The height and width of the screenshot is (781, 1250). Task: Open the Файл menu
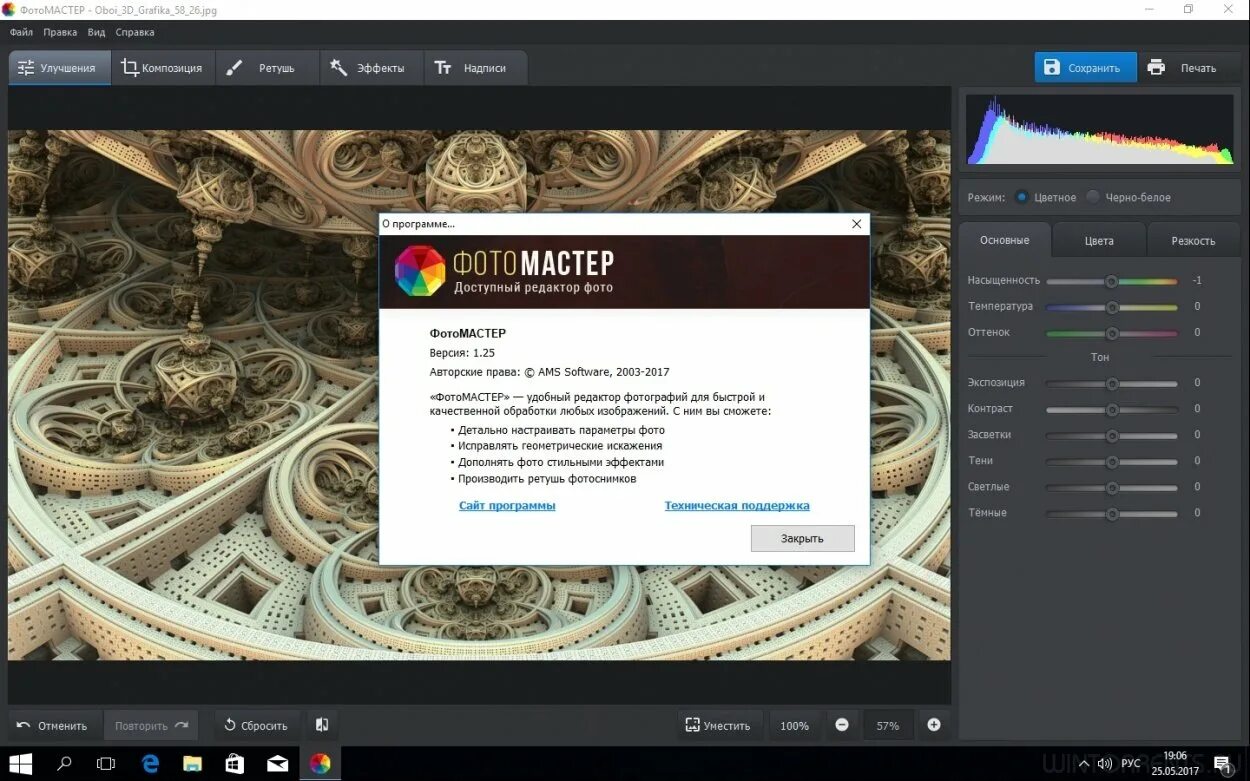pos(21,32)
